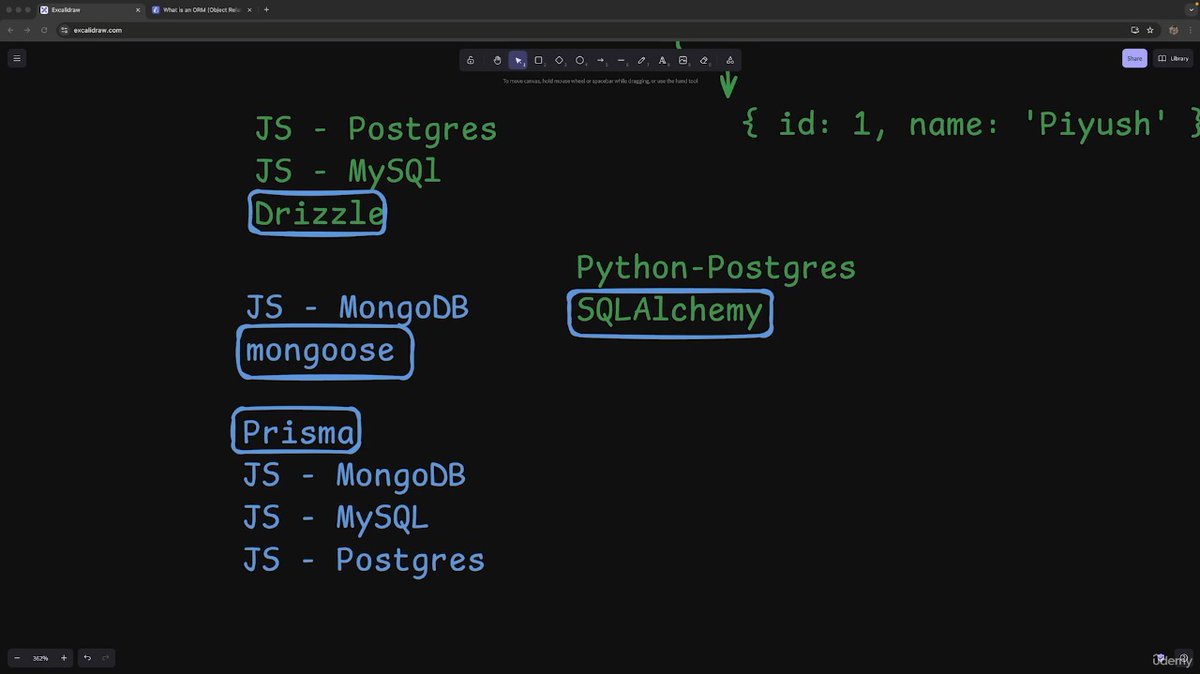
Task: Open the browser profile avatar menu
Action: pyautogui.click(x=1173, y=30)
